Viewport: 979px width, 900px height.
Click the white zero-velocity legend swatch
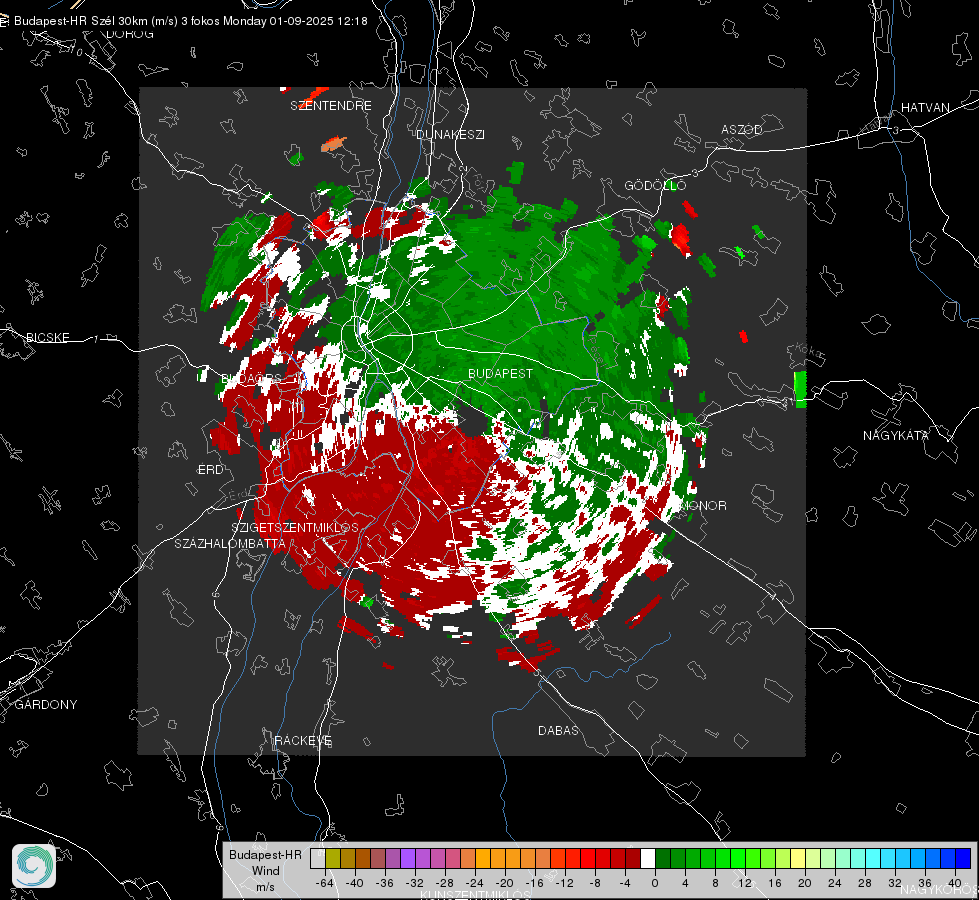point(648,858)
